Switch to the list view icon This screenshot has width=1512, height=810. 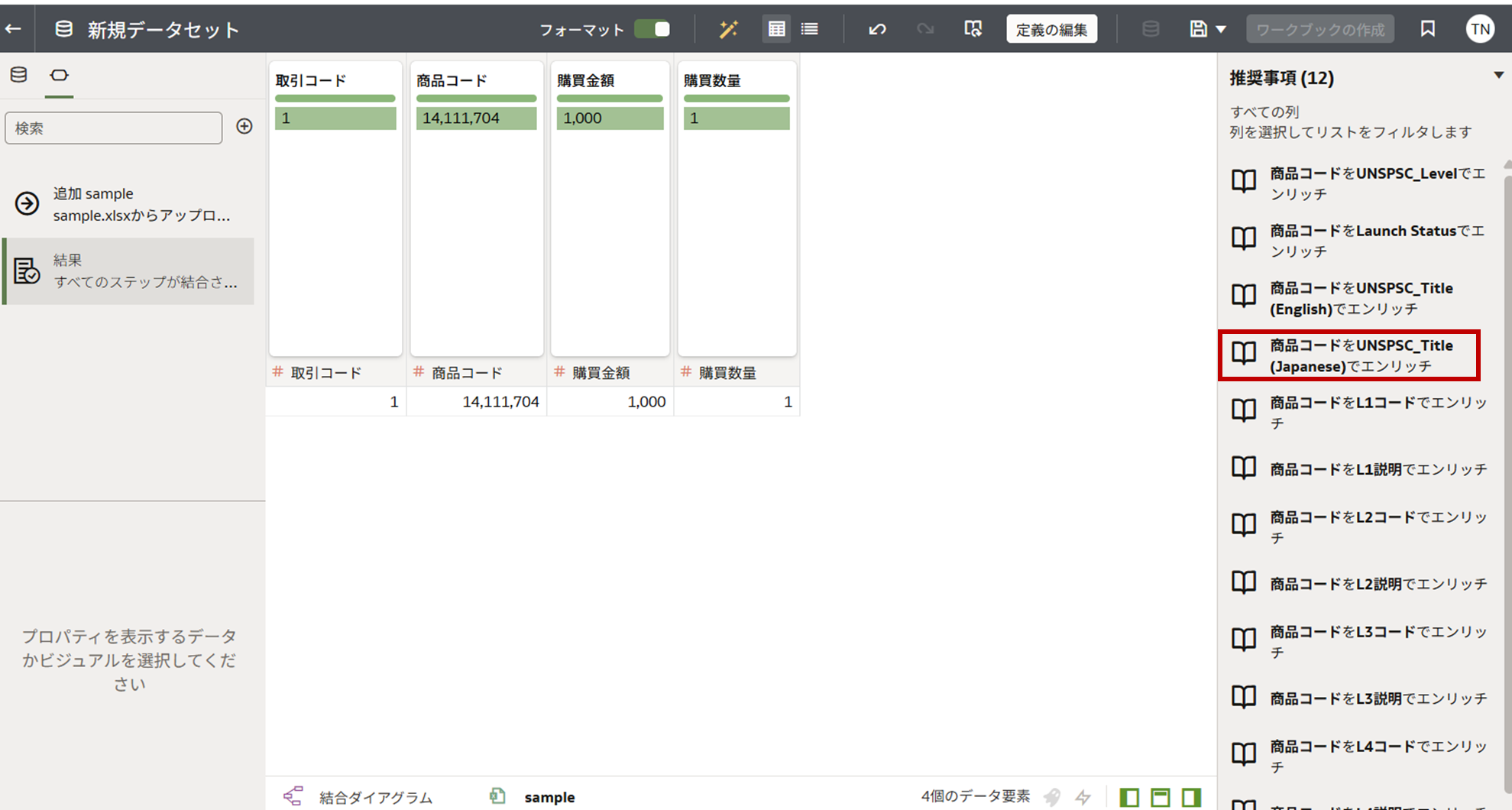point(810,29)
